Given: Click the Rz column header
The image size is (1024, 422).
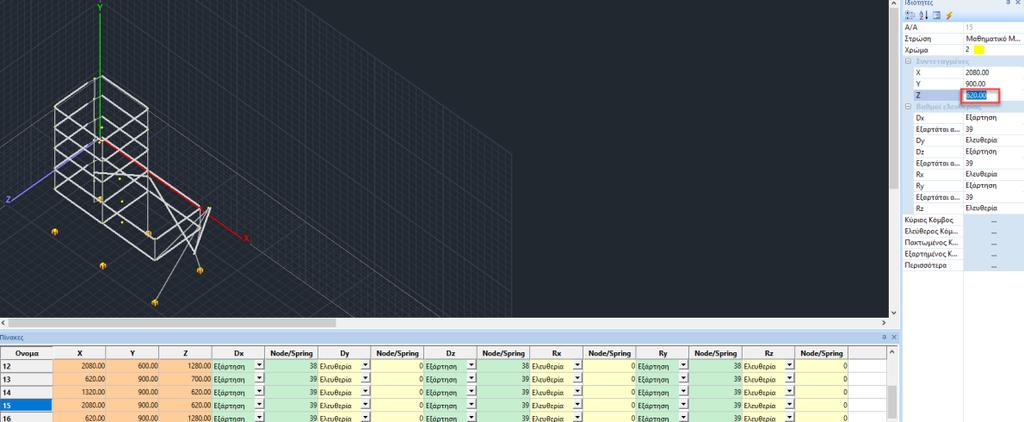Looking at the screenshot, I should 769,353.
